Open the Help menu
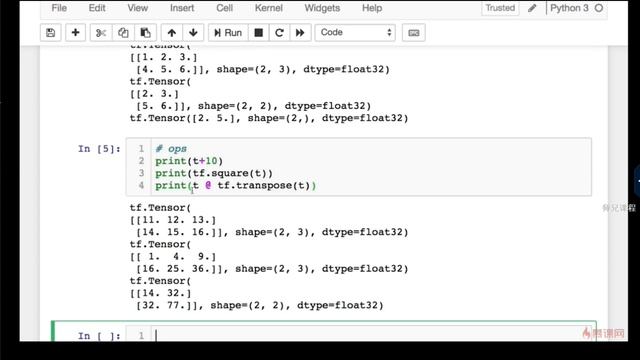640x360 pixels. coord(372,8)
